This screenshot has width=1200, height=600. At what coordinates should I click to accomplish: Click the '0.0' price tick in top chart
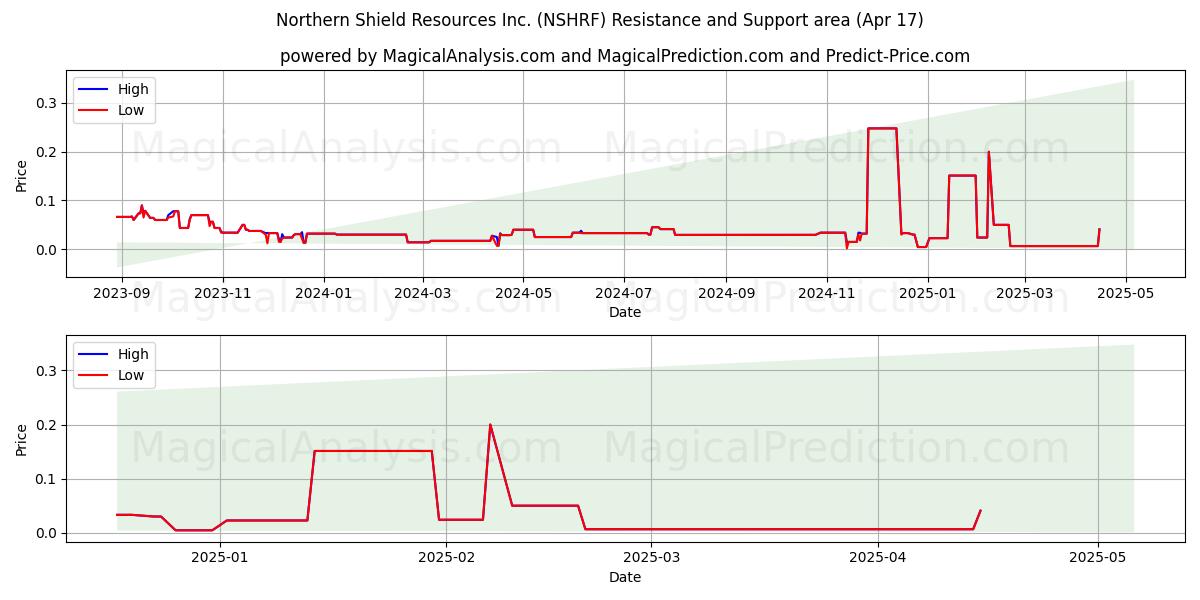[48, 250]
